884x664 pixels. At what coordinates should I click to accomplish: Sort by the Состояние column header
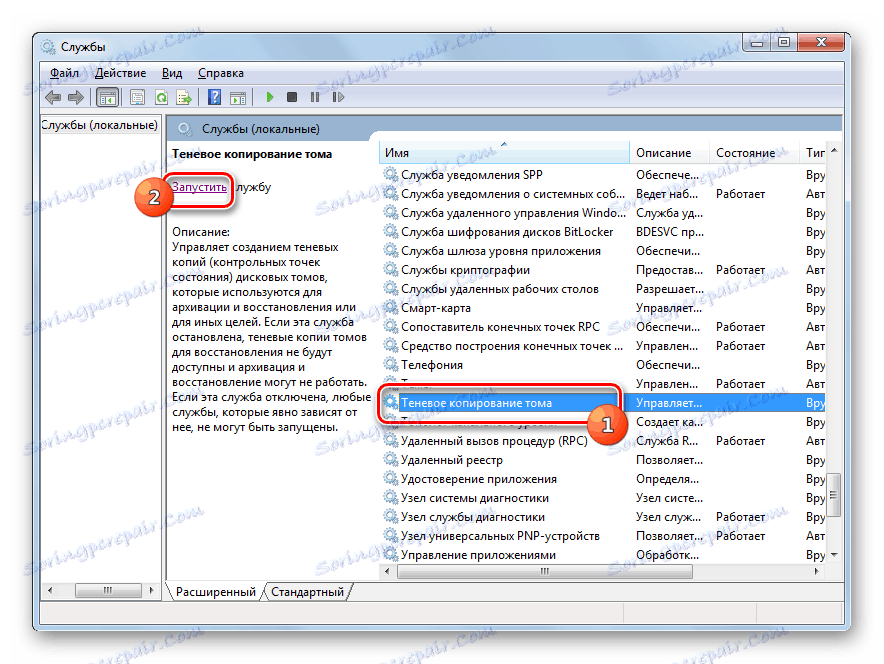pos(754,153)
